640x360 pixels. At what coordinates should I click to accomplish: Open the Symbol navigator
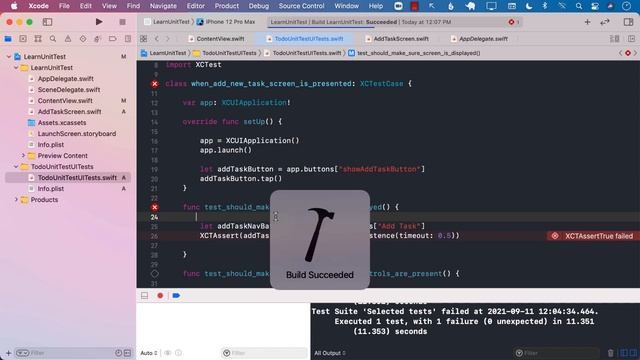(38, 39)
